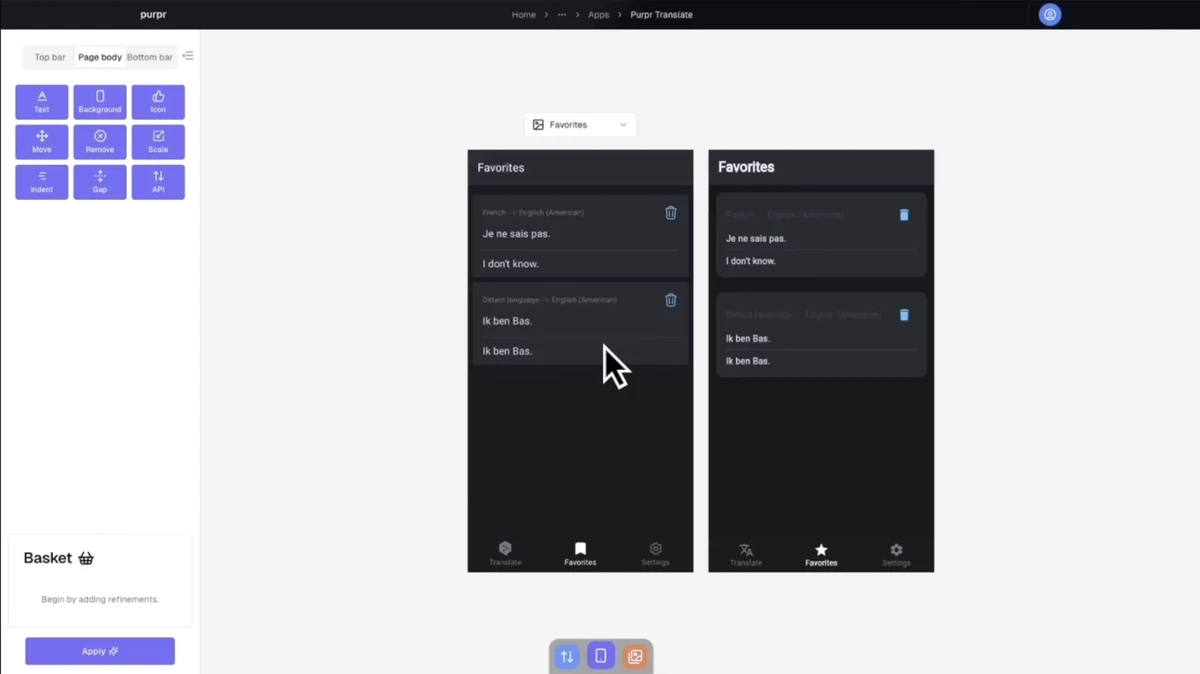Select the Scale refinement tool
The image size is (1200, 674).
[158, 142]
